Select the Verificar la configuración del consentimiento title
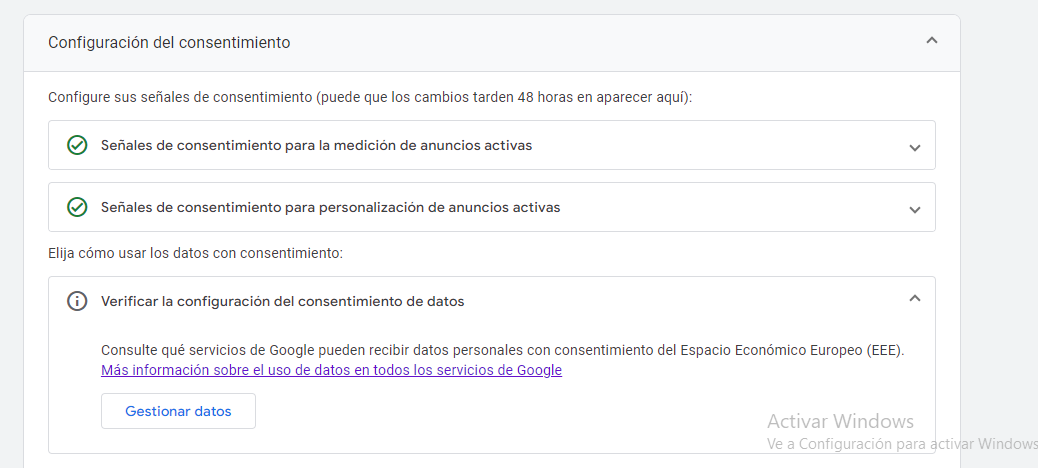 click(x=283, y=301)
